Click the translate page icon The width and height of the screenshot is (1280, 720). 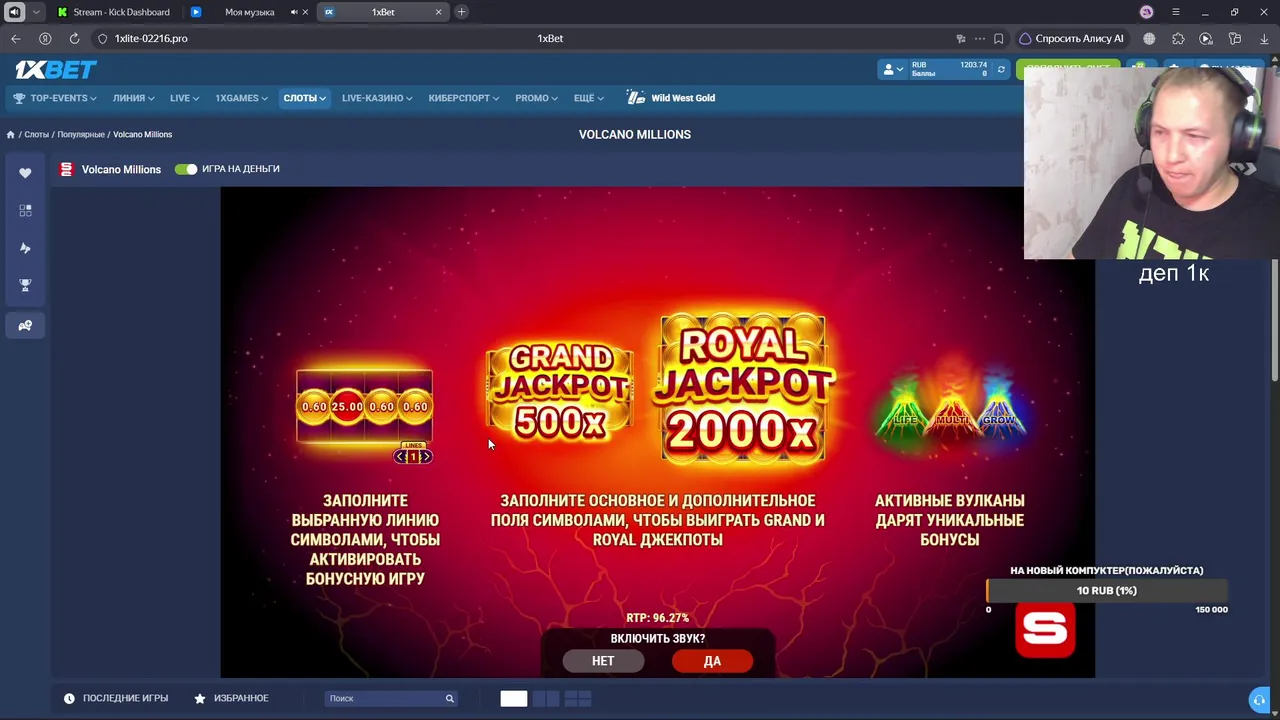961,38
